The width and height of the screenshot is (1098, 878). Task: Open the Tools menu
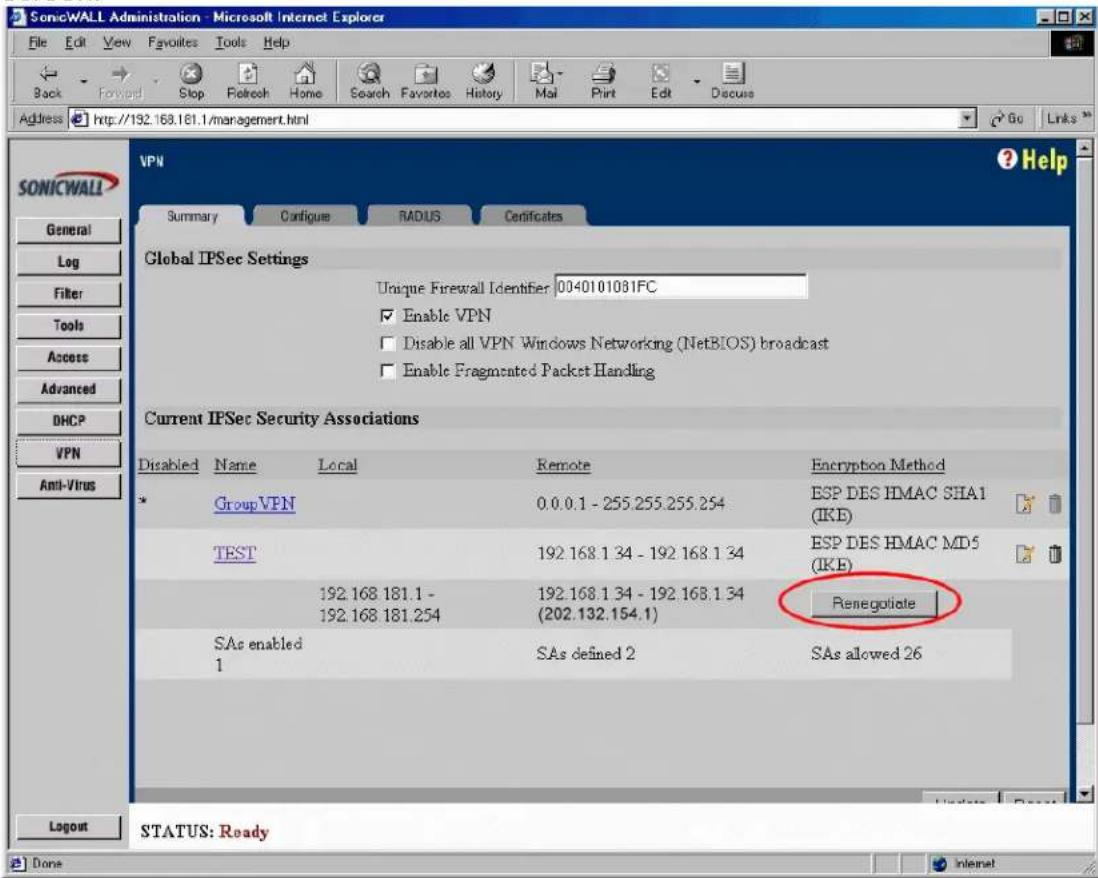[x=230, y=43]
